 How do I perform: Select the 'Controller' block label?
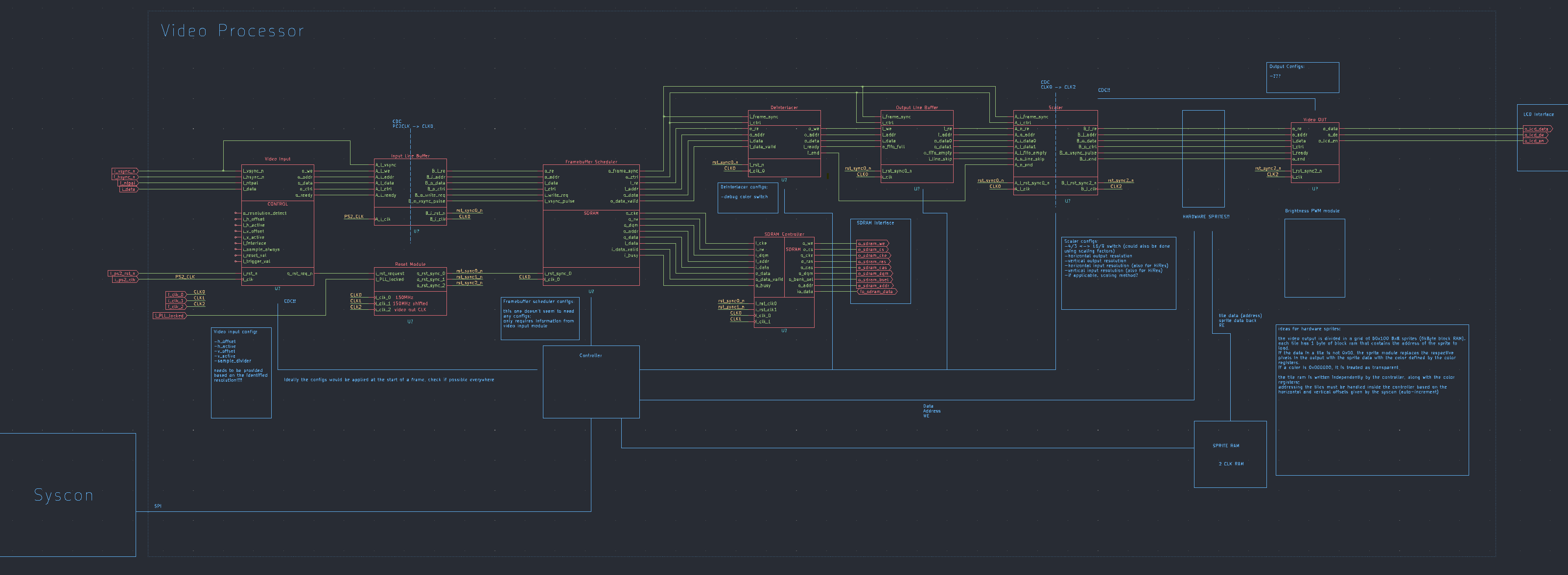coord(590,355)
